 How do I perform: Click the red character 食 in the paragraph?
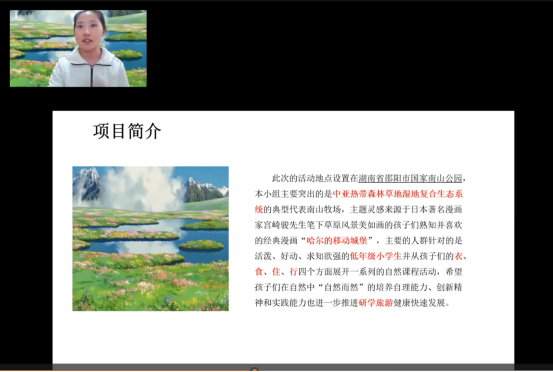[x=259, y=272]
